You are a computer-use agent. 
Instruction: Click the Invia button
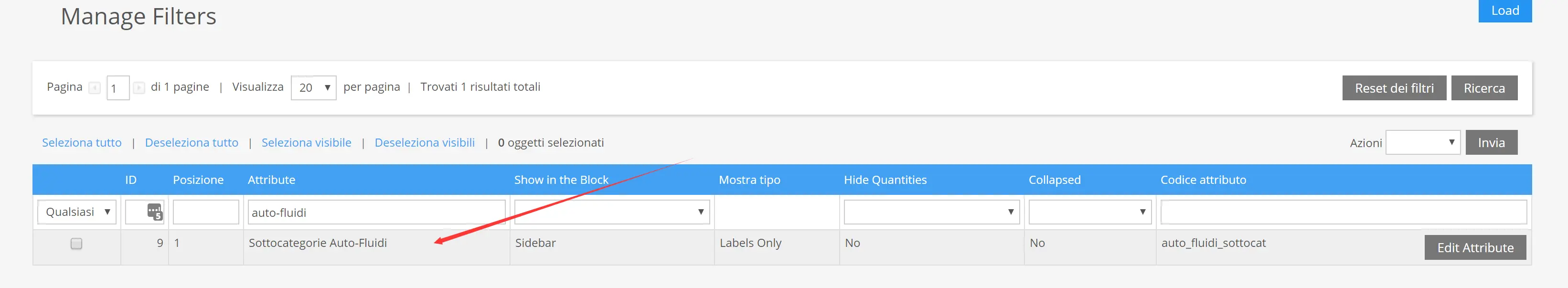coord(1491,142)
